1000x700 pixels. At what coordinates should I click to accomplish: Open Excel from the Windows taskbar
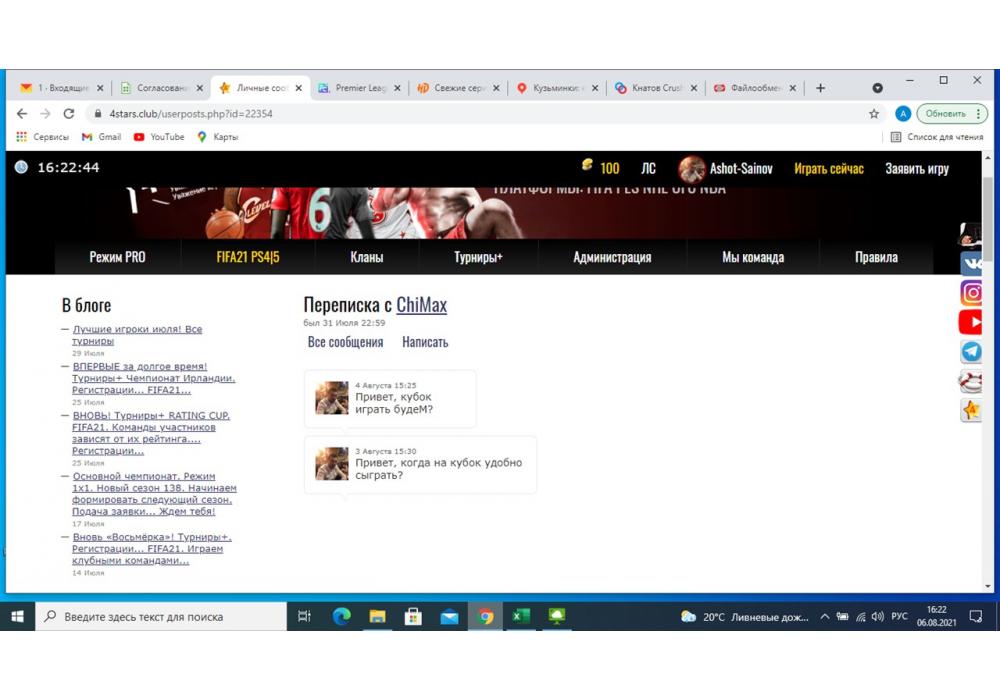click(521, 617)
